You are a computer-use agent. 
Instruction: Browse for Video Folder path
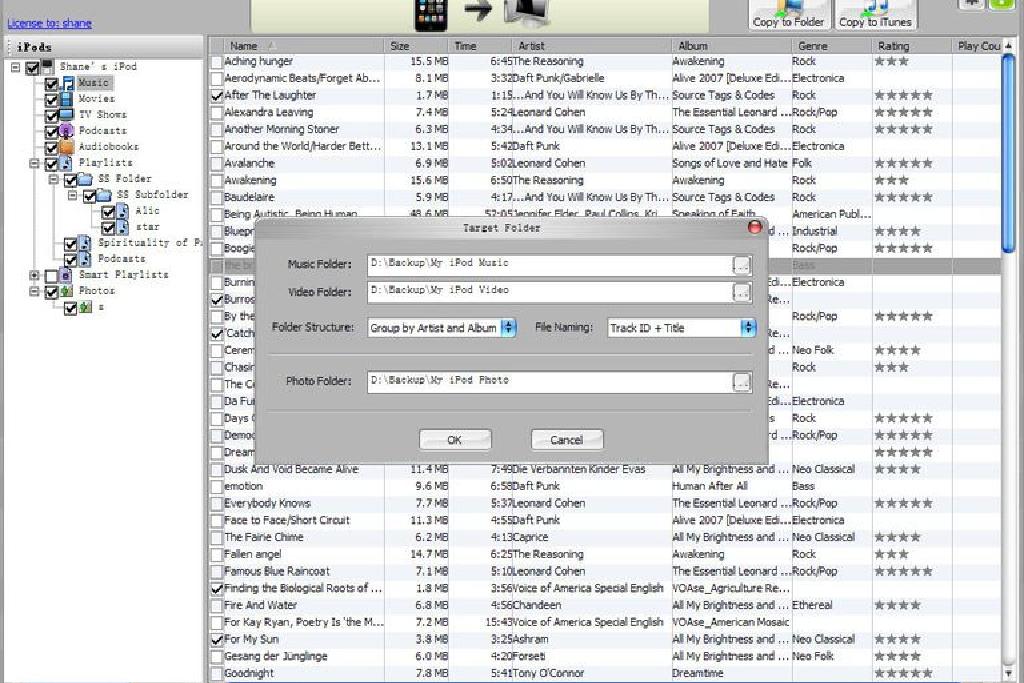click(x=741, y=292)
